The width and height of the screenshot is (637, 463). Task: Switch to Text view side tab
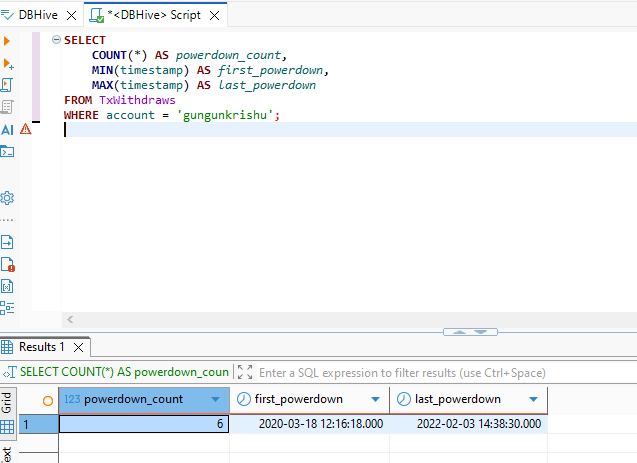(x=7, y=454)
